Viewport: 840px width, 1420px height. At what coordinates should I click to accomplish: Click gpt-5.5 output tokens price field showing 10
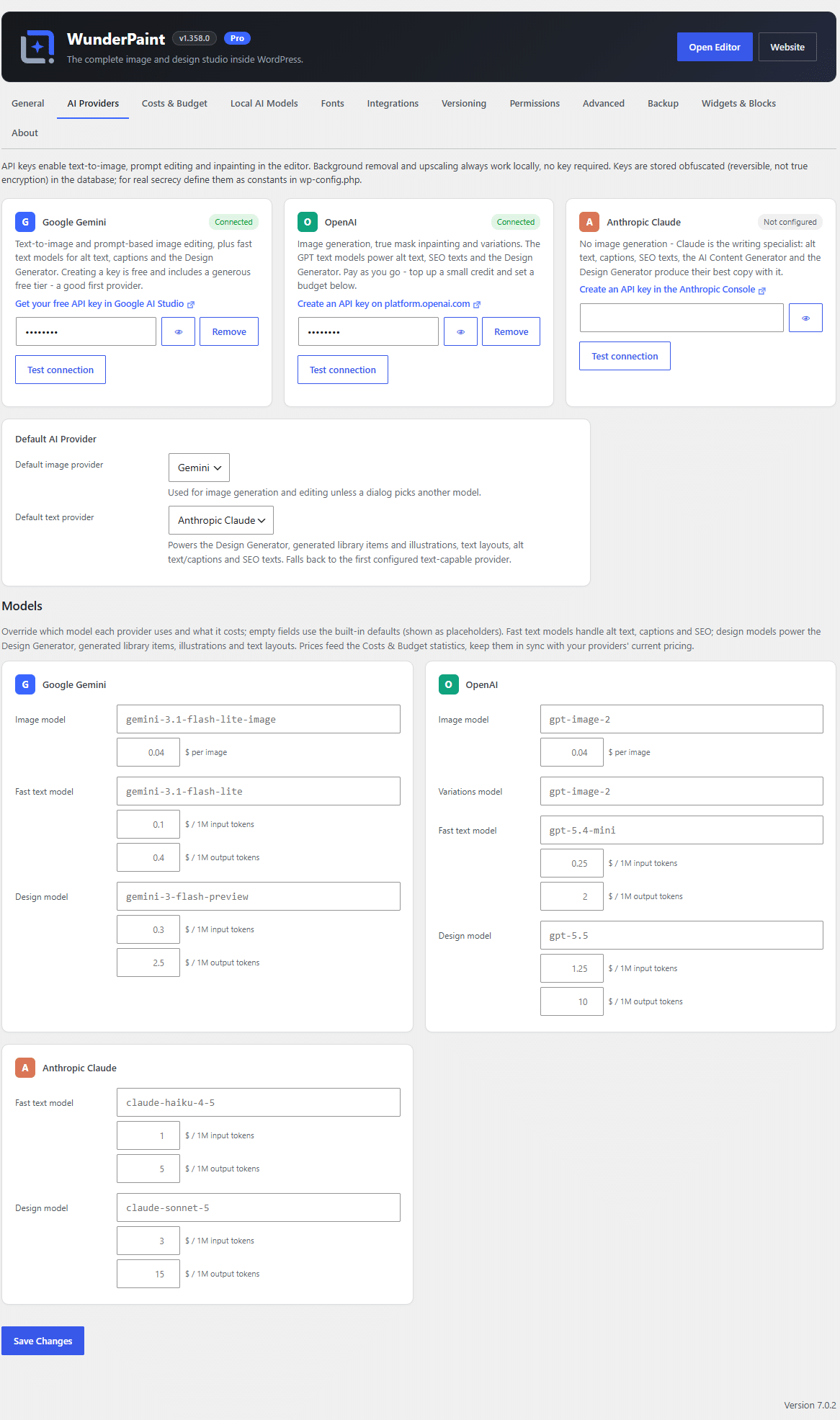pyautogui.click(x=572, y=1001)
